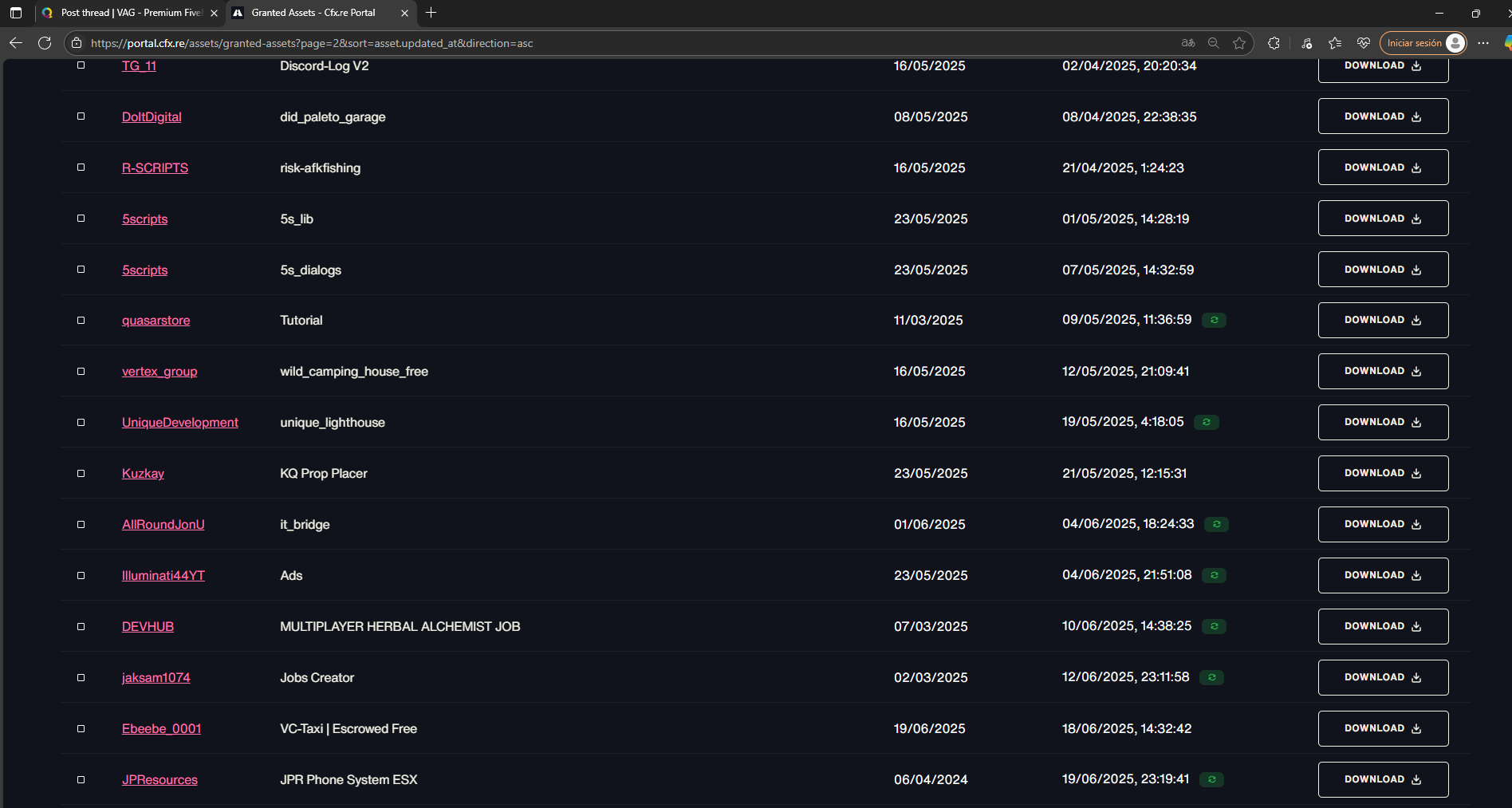This screenshot has height=808, width=1512.
Task: Click the green update badge on it_bridge row
Action: [1217, 524]
